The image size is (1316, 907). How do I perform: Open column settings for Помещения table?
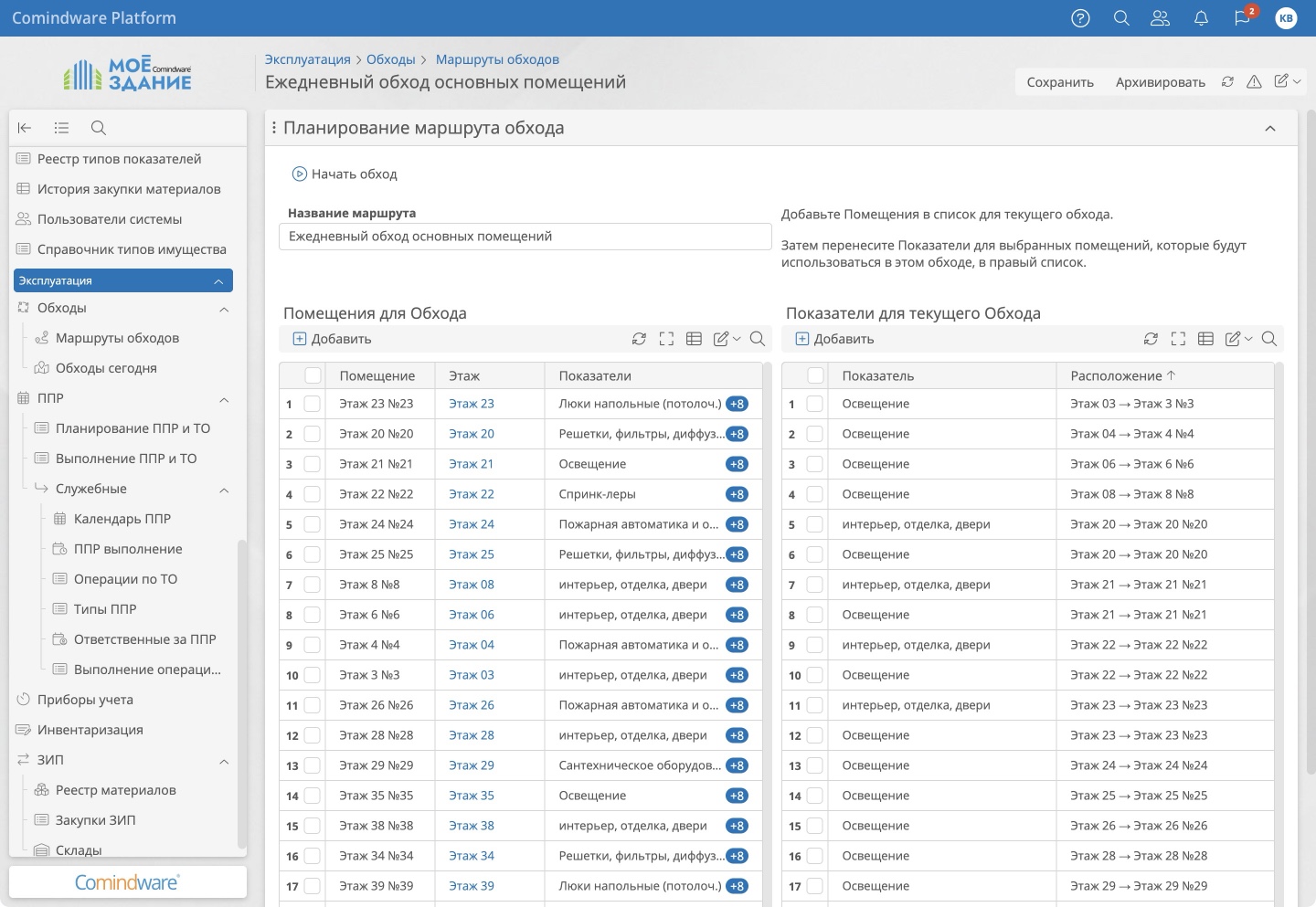[x=694, y=339]
